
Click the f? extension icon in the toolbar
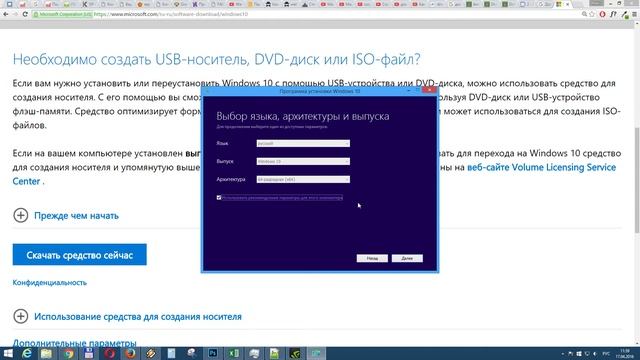coord(613,14)
